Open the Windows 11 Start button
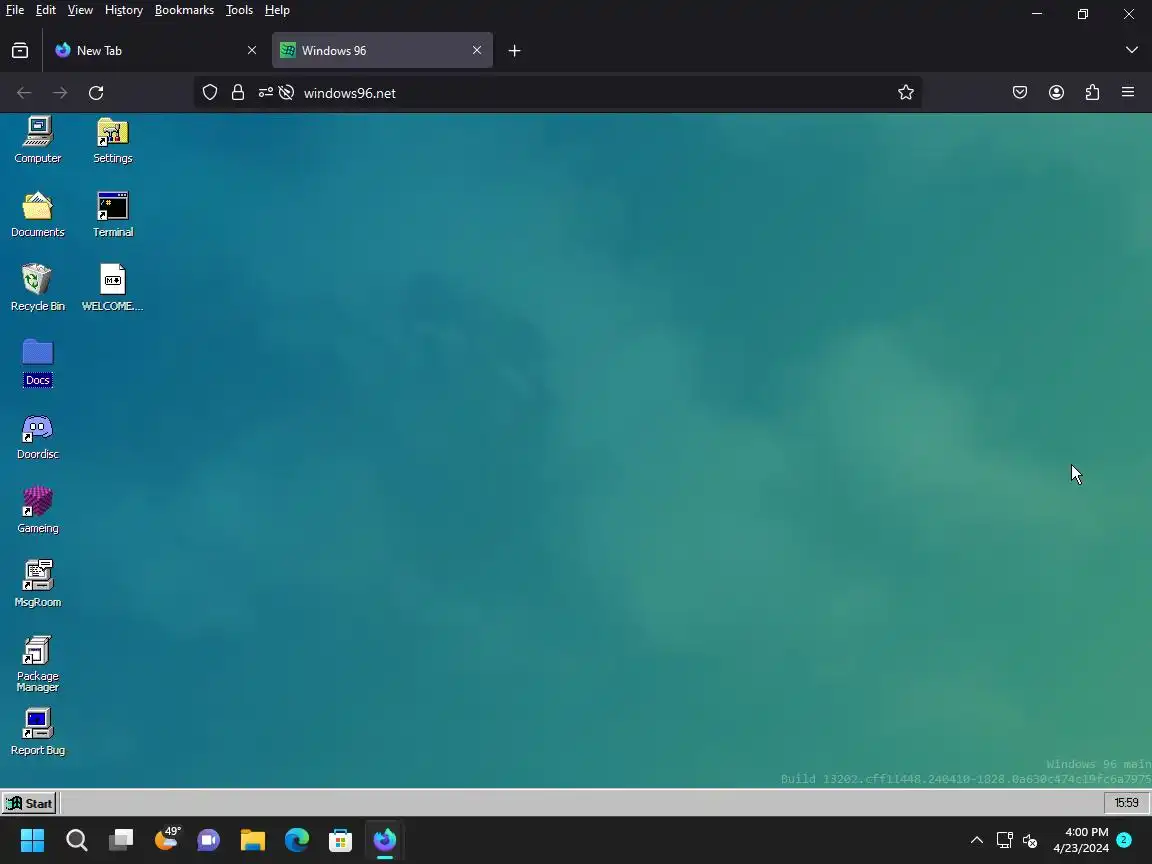 (32, 840)
